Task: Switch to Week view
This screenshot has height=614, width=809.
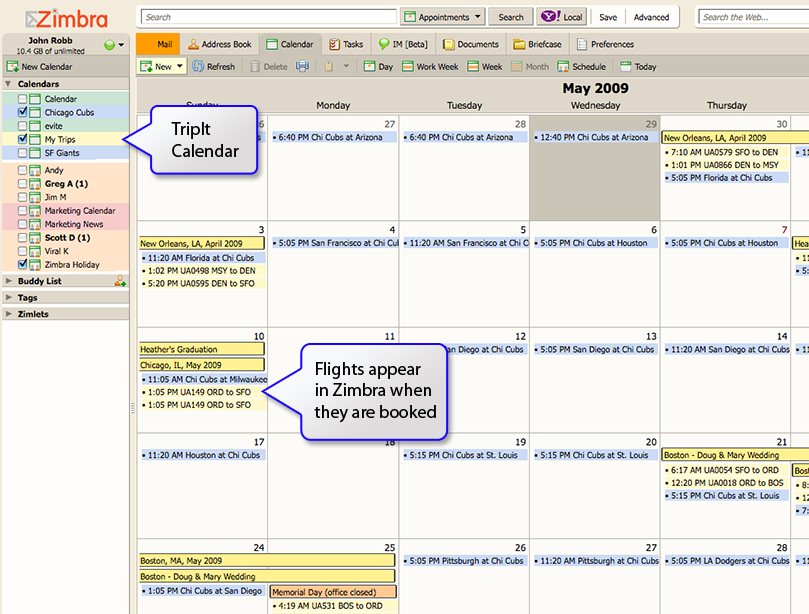Action: [484, 67]
